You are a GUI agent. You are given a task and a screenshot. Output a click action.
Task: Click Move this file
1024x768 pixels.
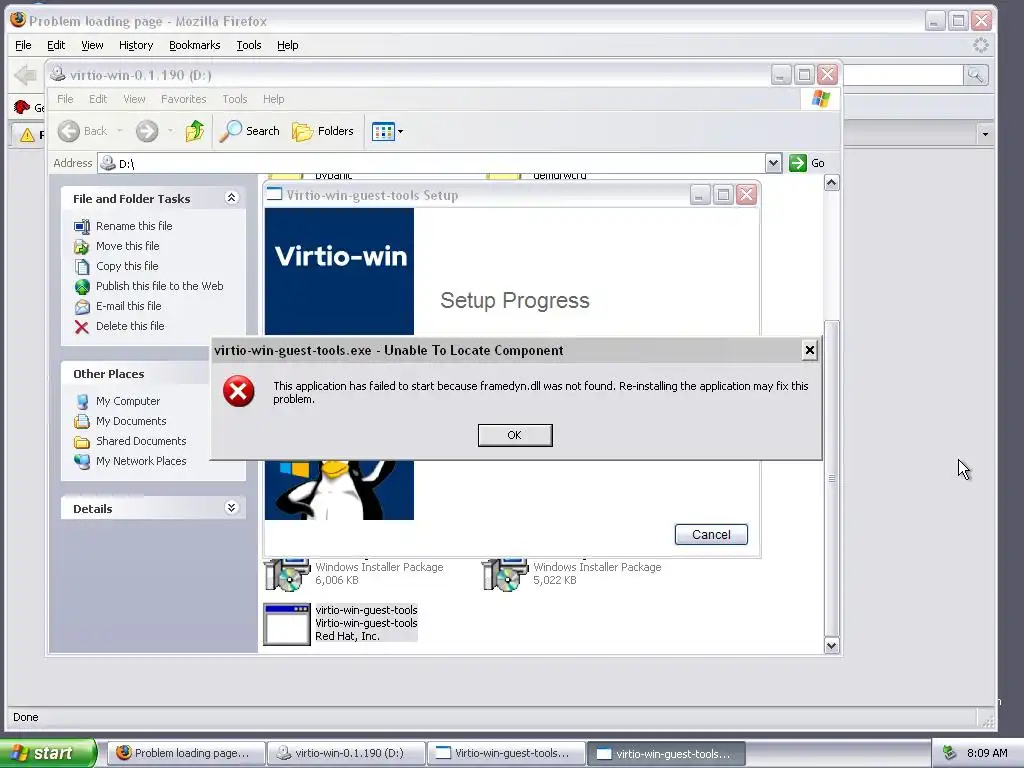[127, 246]
